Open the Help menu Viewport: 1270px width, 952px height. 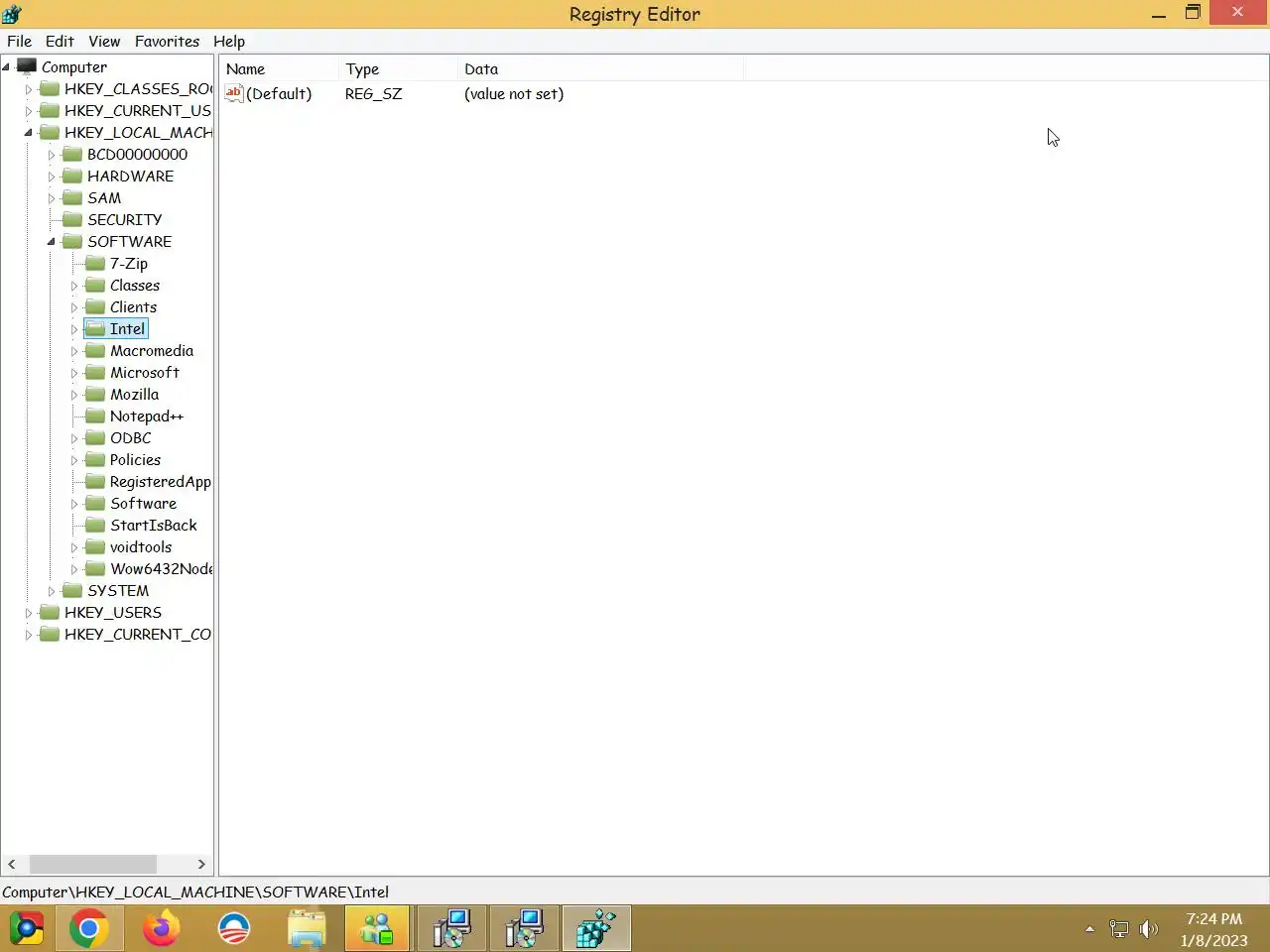pos(229,42)
